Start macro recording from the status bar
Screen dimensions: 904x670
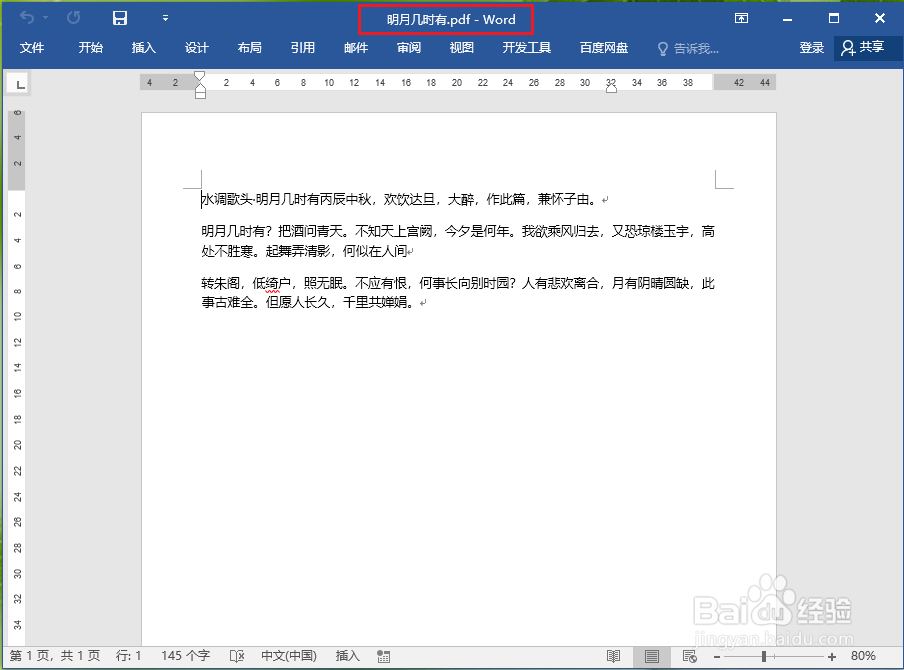coord(383,656)
